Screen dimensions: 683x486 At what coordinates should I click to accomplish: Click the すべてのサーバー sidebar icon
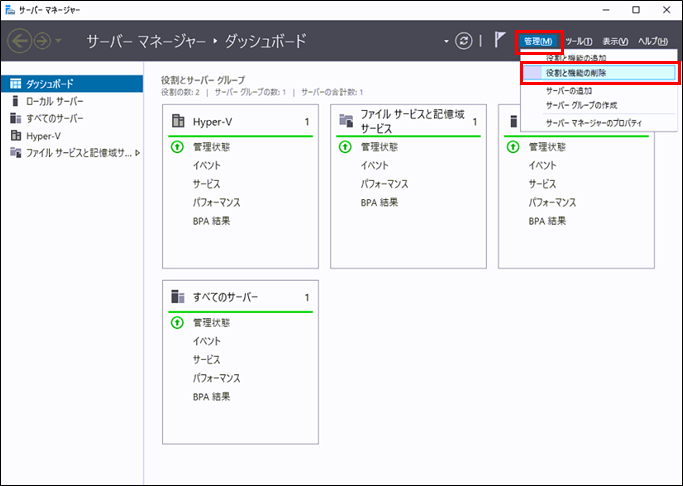click(x=15, y=118)
